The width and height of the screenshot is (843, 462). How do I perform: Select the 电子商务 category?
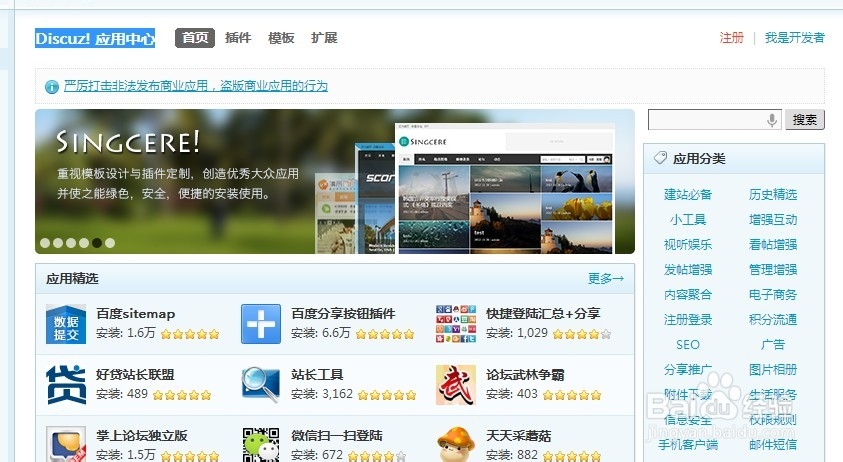click(x=773, y=295)
